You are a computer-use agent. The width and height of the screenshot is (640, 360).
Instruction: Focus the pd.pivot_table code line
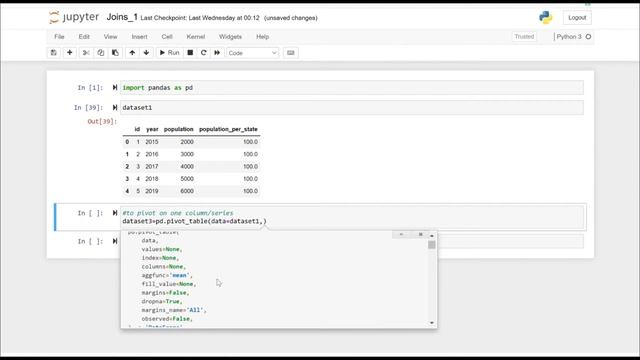click(194, 221)
